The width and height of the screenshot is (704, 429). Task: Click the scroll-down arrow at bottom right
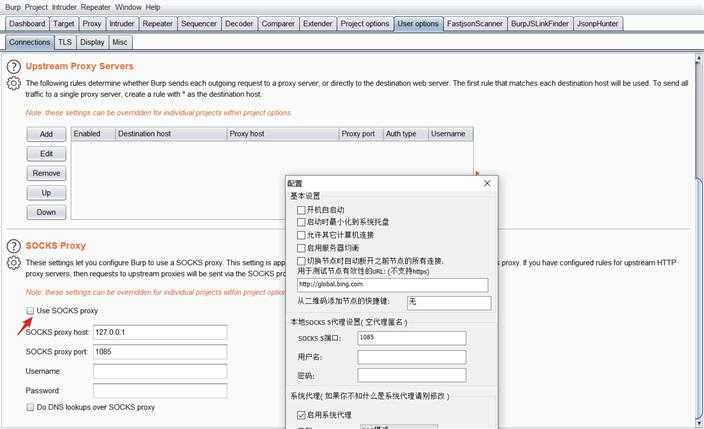[699, 423]
